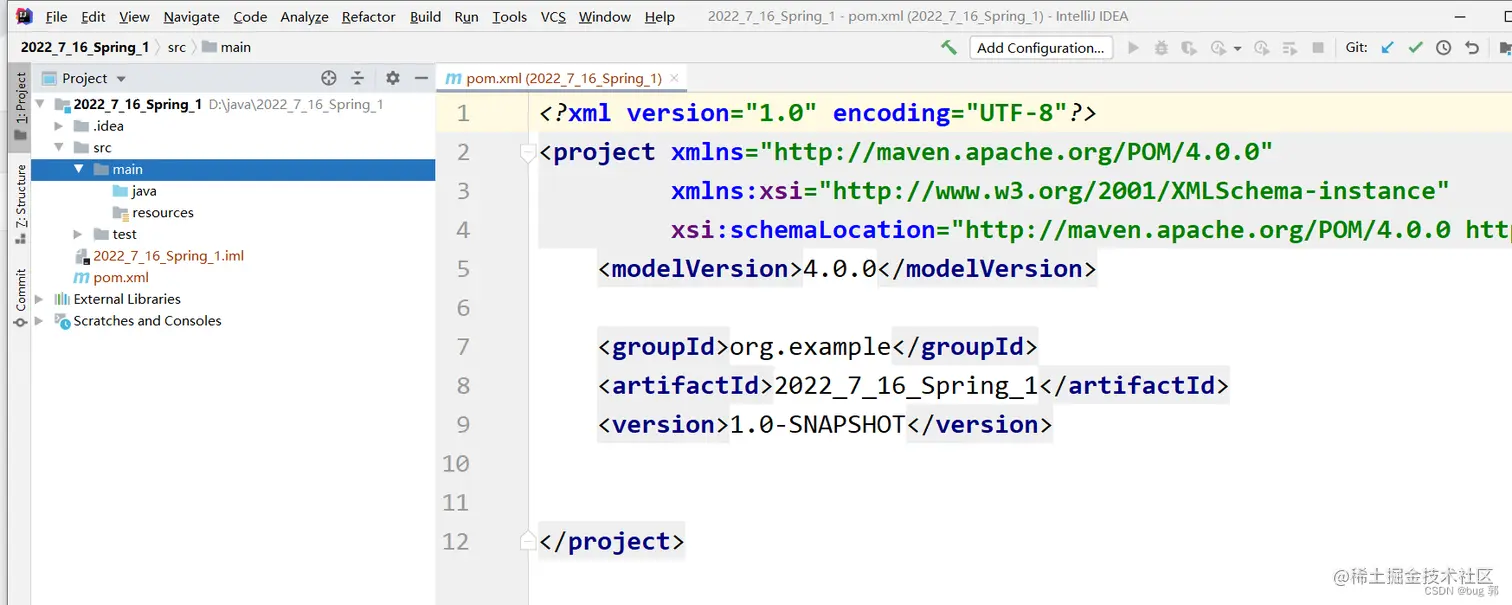Open the Tools menu
The width and height of the screenshot is (1512, 605).
pos(509,16)
